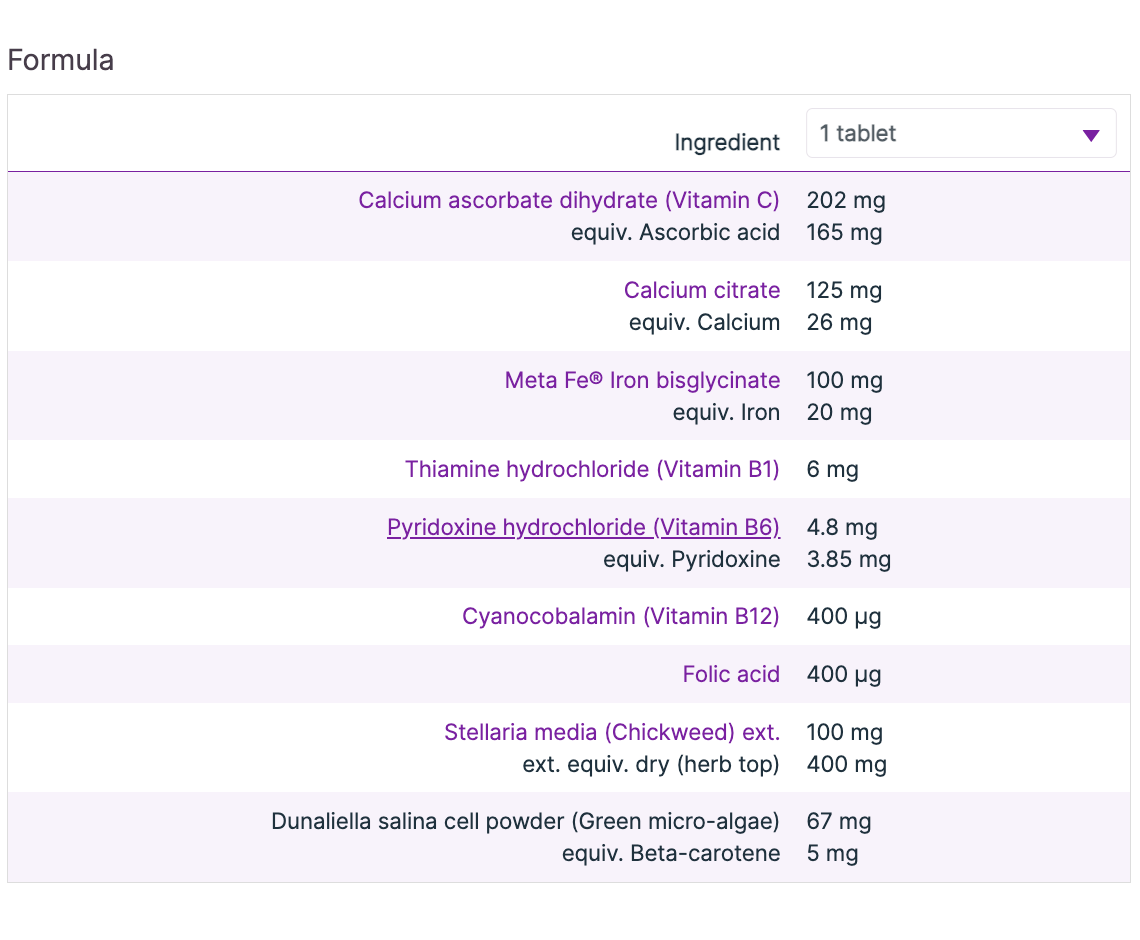The image size is (1140, 940).
Task: Click the equiv. Beta-carotene label
Action: coord(671,854)
